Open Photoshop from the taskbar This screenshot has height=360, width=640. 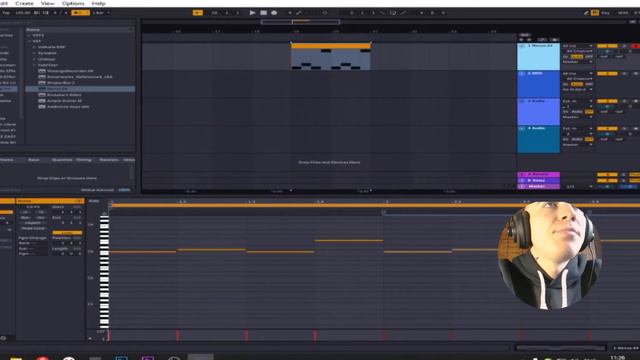(121, 358)
